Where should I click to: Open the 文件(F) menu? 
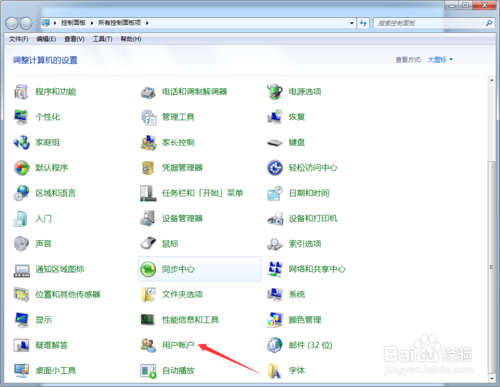pyautogui.click(x=19, y=39)
